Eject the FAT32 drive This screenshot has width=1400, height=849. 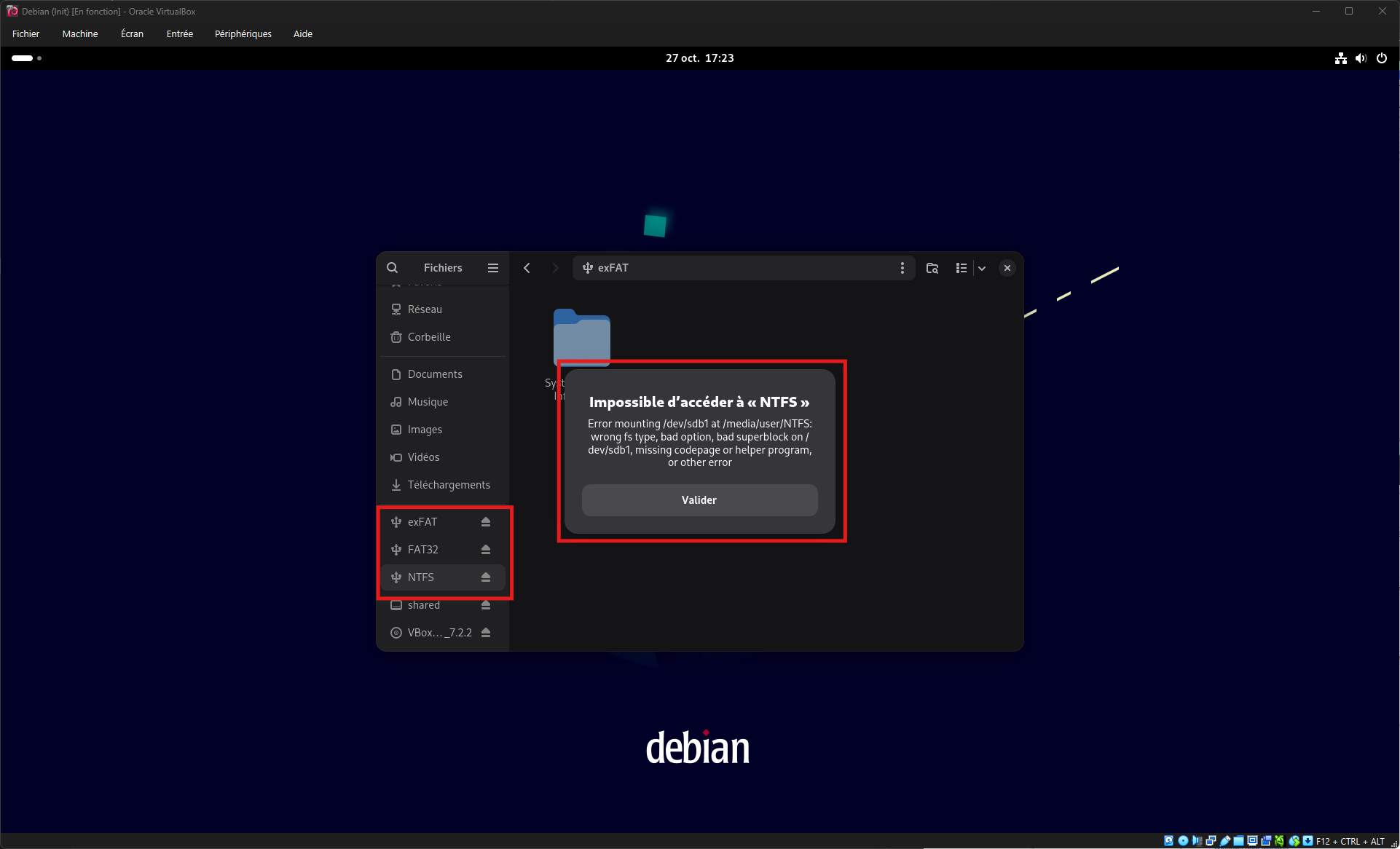[x=486, y=550]
